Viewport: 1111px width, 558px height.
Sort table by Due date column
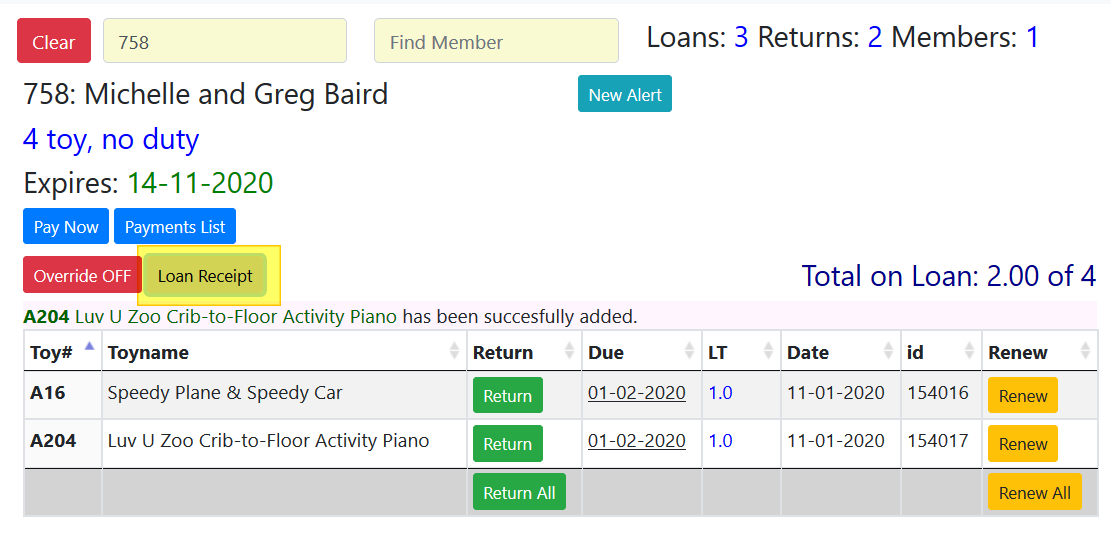(689, 352)
